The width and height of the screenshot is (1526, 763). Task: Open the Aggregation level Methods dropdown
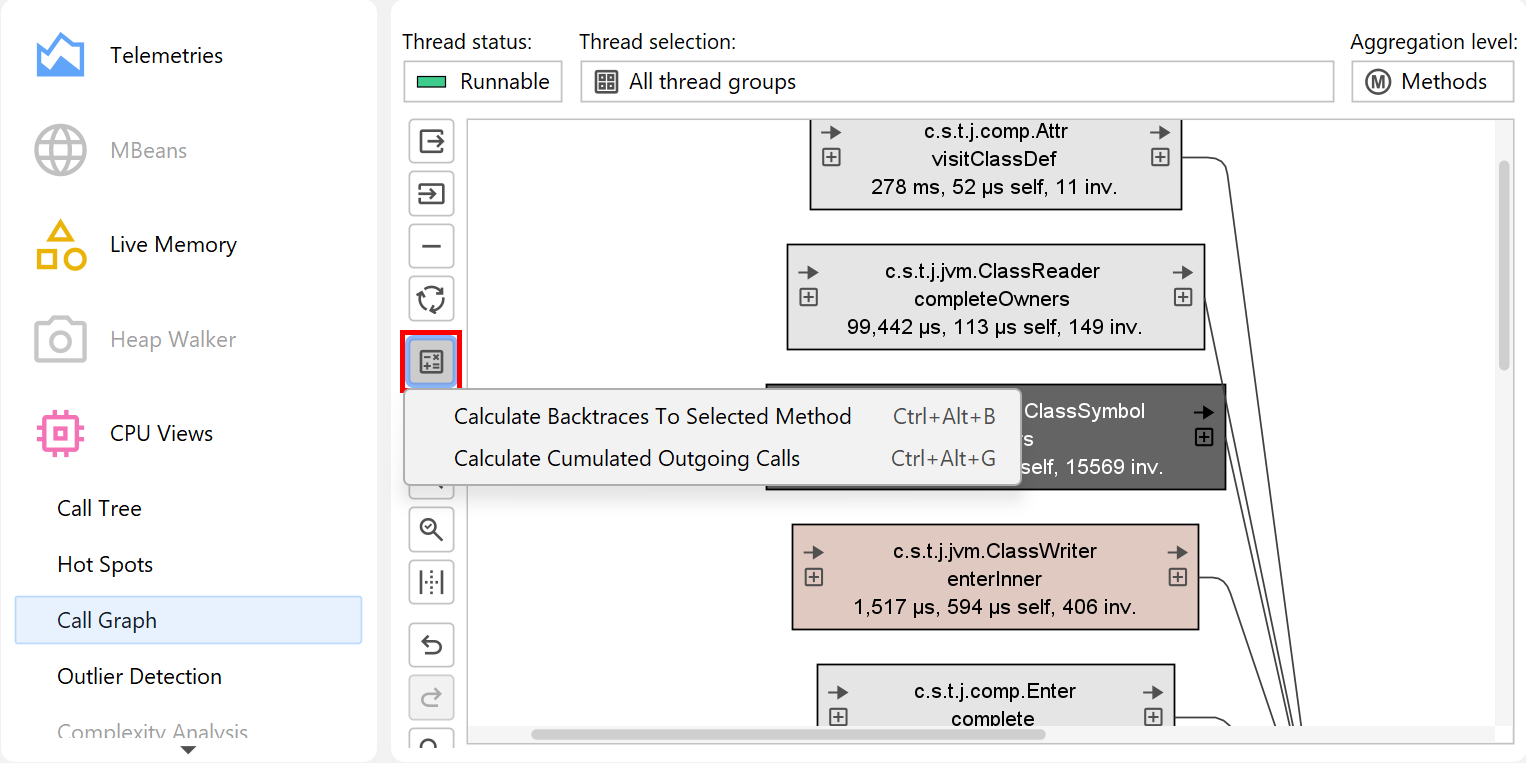pos(1432,82)
